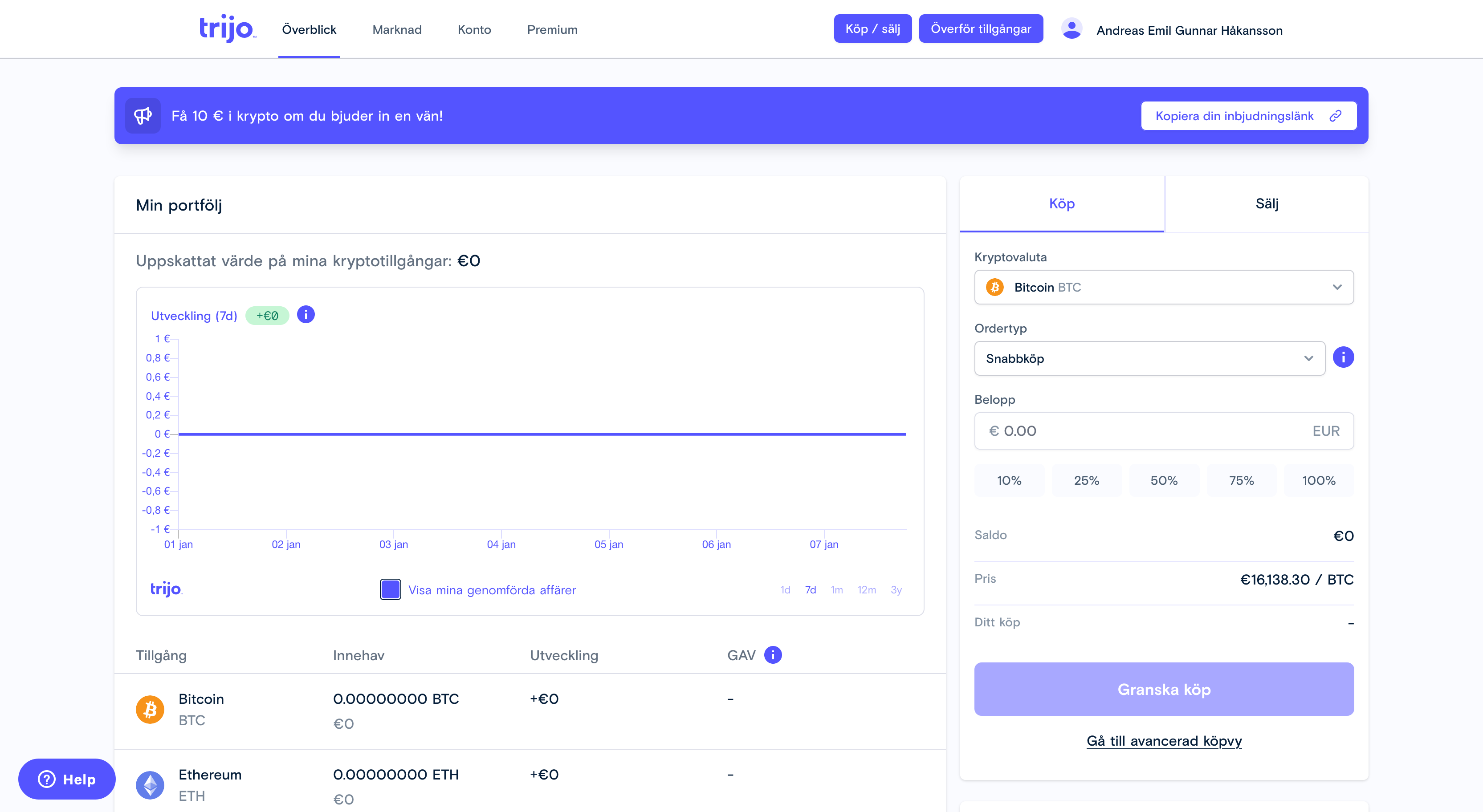Expand the Kryptovaluta dropdown chevron
Viewport: 1483px width, 812px height.
pos(1337,287)
